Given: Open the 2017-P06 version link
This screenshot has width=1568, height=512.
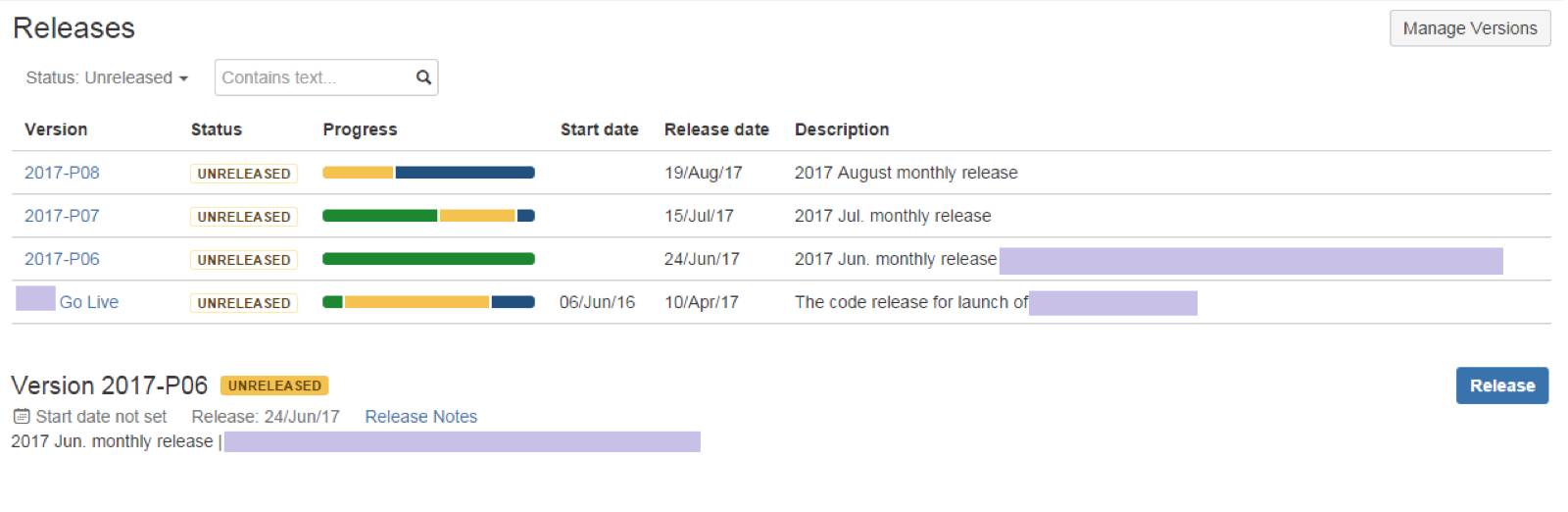Looking at the screenshot, I should tap(62, 259).
